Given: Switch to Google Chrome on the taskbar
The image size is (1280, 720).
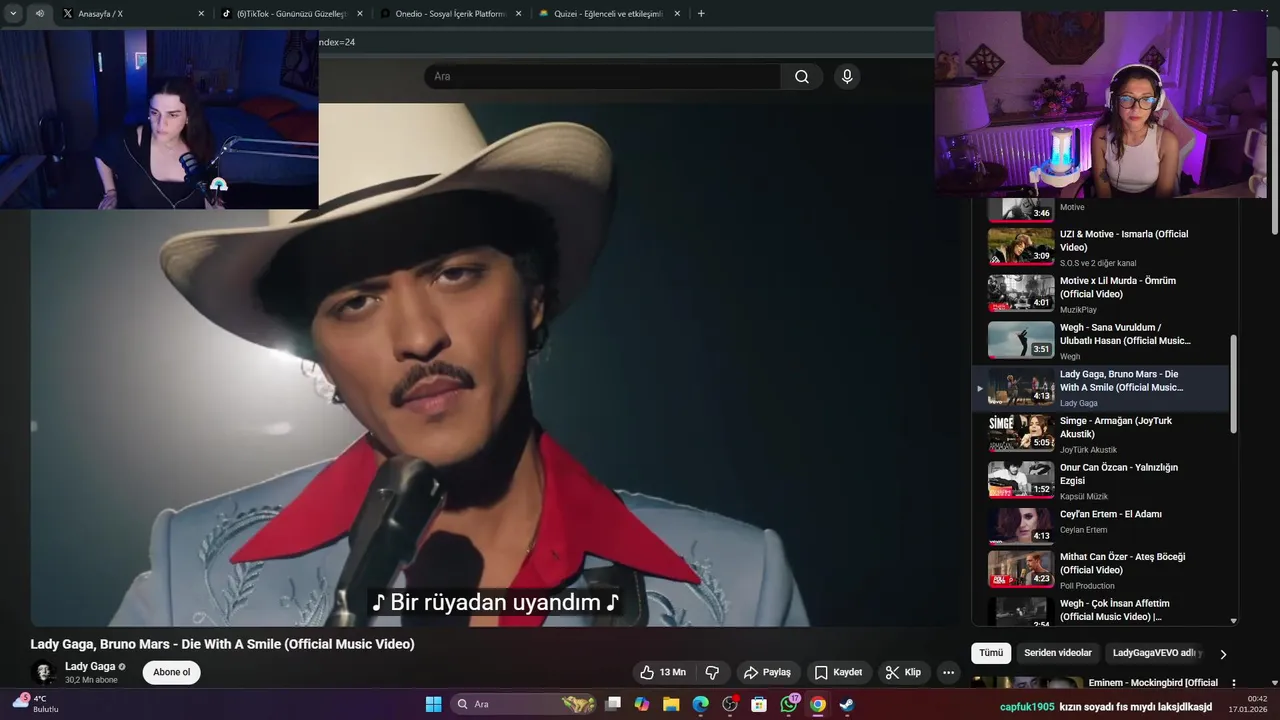Looking at the screenshot, I should tap(818, 704).
